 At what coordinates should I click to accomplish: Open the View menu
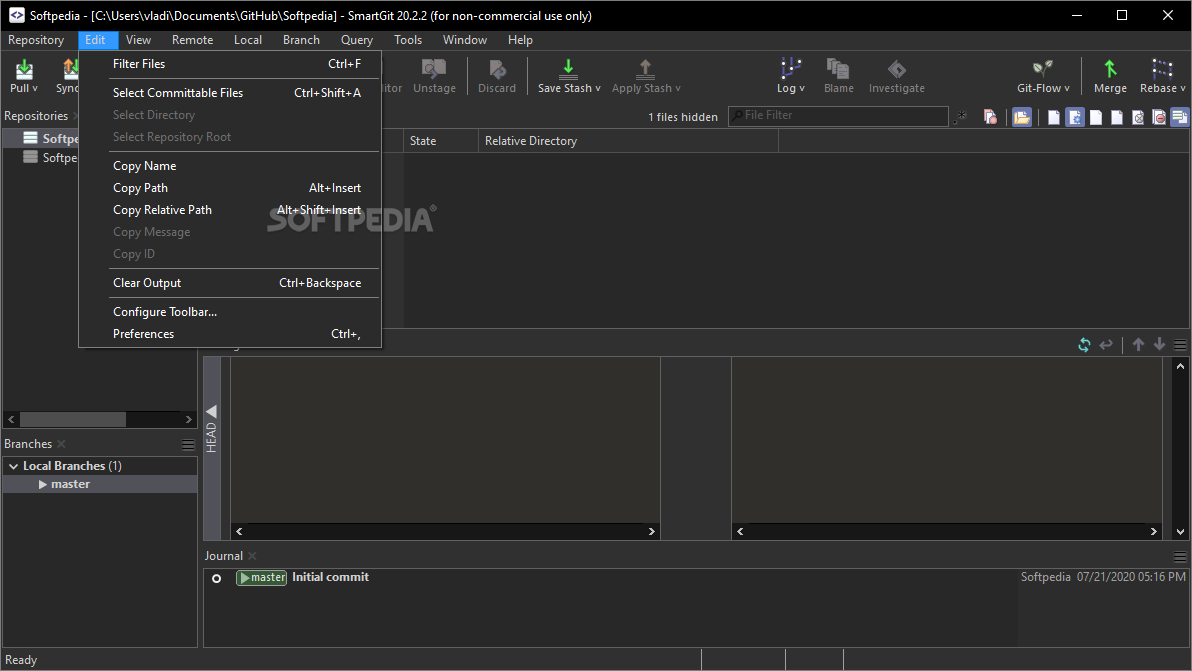point(138,40)
